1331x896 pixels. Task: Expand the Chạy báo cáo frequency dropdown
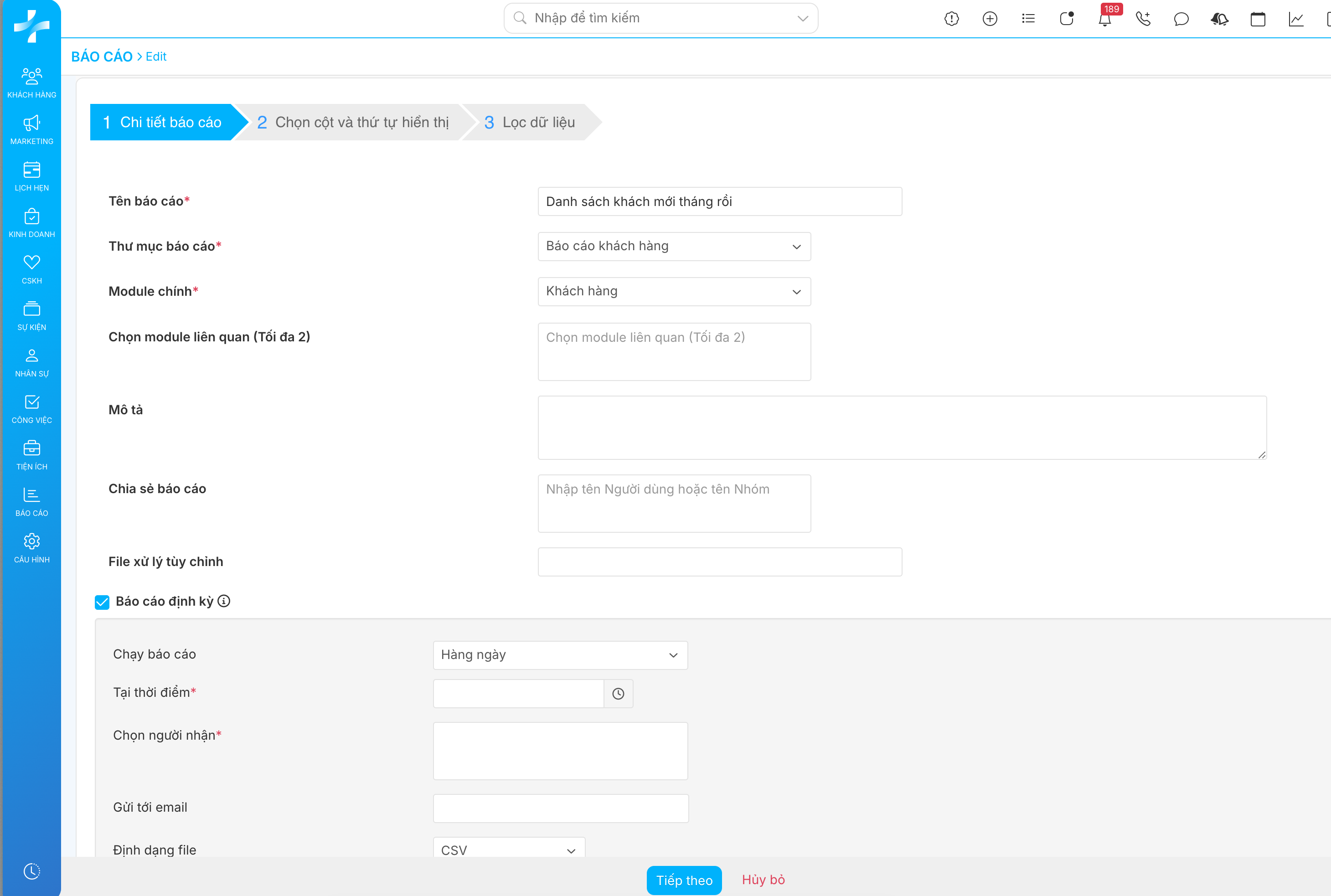[x=559, y=655]
